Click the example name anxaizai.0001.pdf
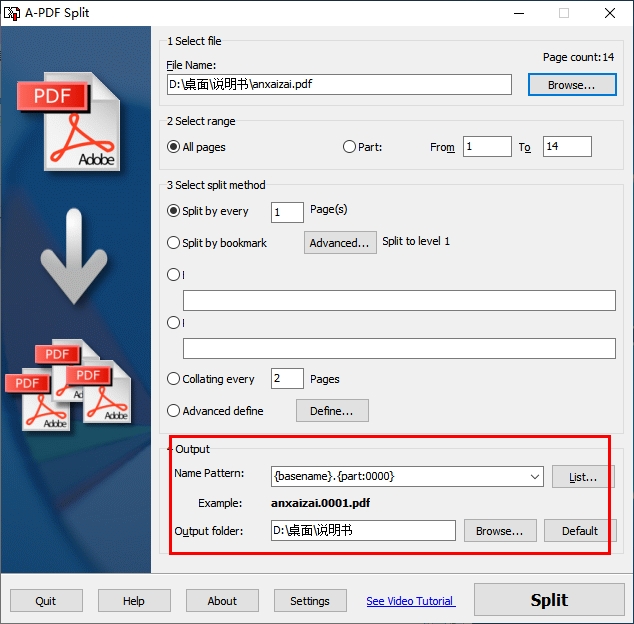 click(x=320, y=503)
